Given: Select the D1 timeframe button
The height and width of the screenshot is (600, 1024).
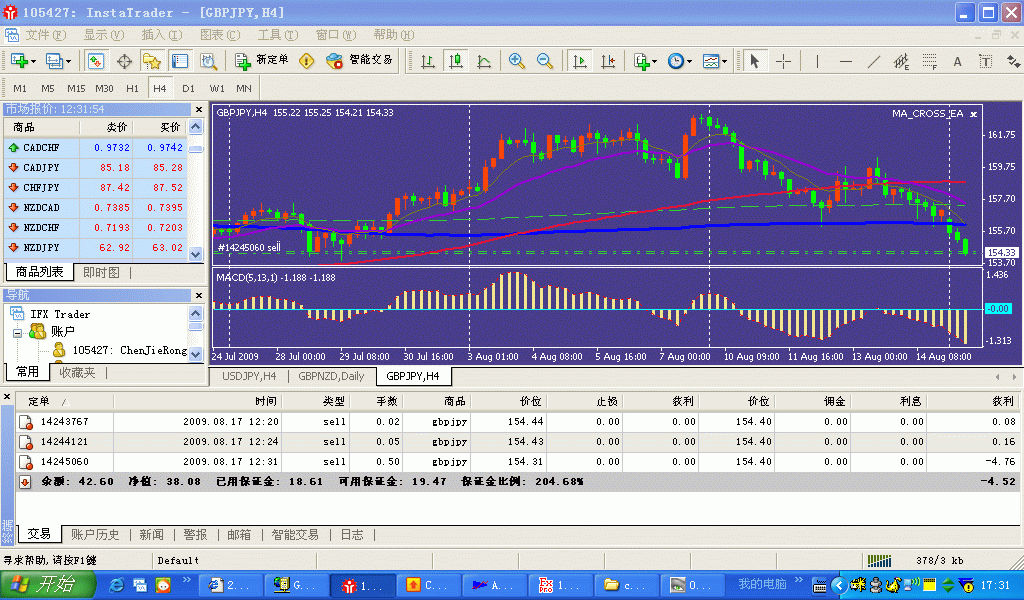Looking at the screenshot, I should [x=188, y=88].
